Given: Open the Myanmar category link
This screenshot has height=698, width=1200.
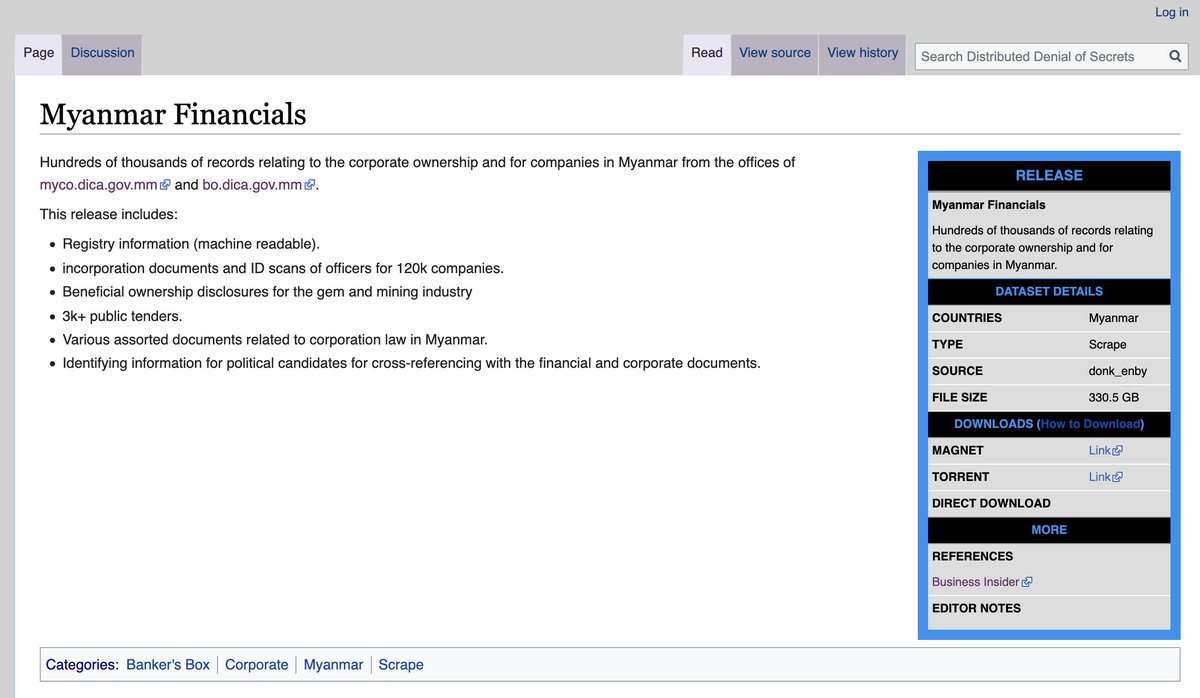Looking at the screenshot, I should click(x=333, y=665).
